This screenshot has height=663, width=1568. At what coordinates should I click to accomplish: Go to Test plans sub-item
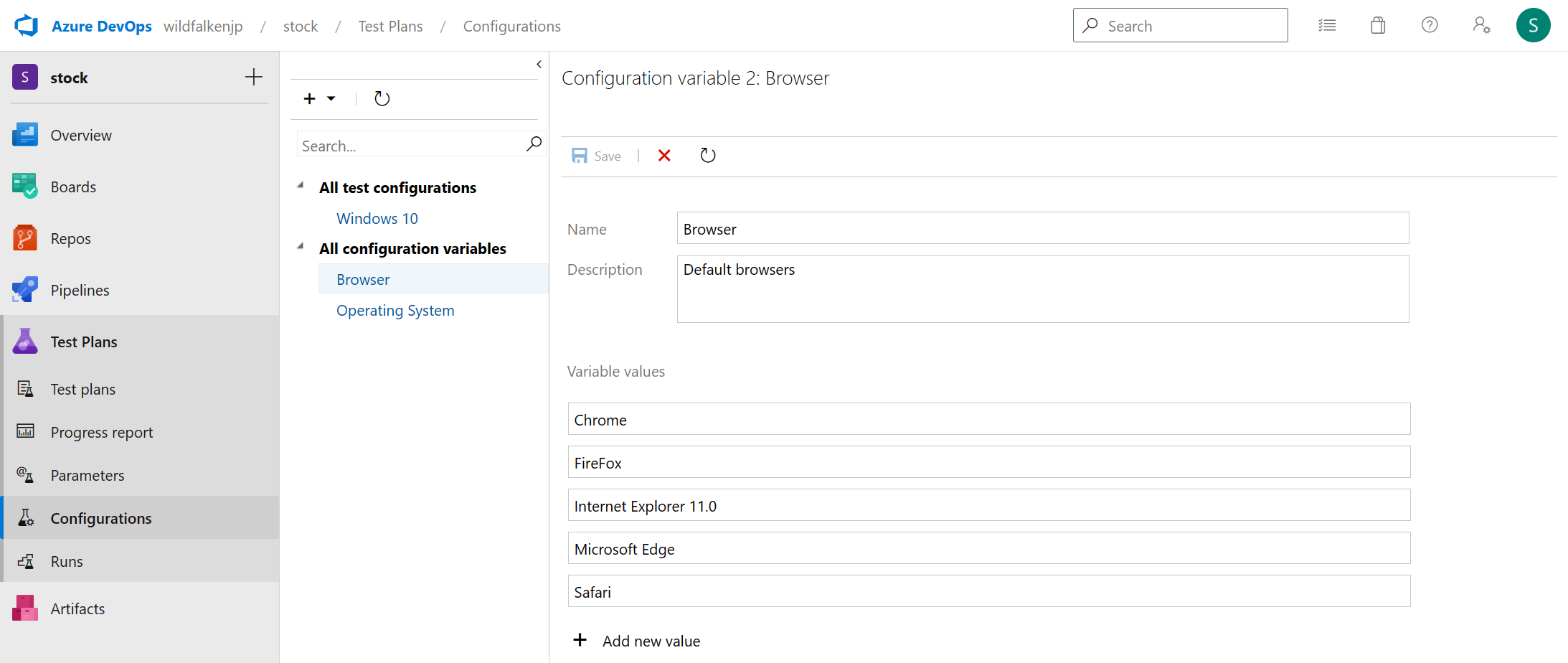click(140, 389)
